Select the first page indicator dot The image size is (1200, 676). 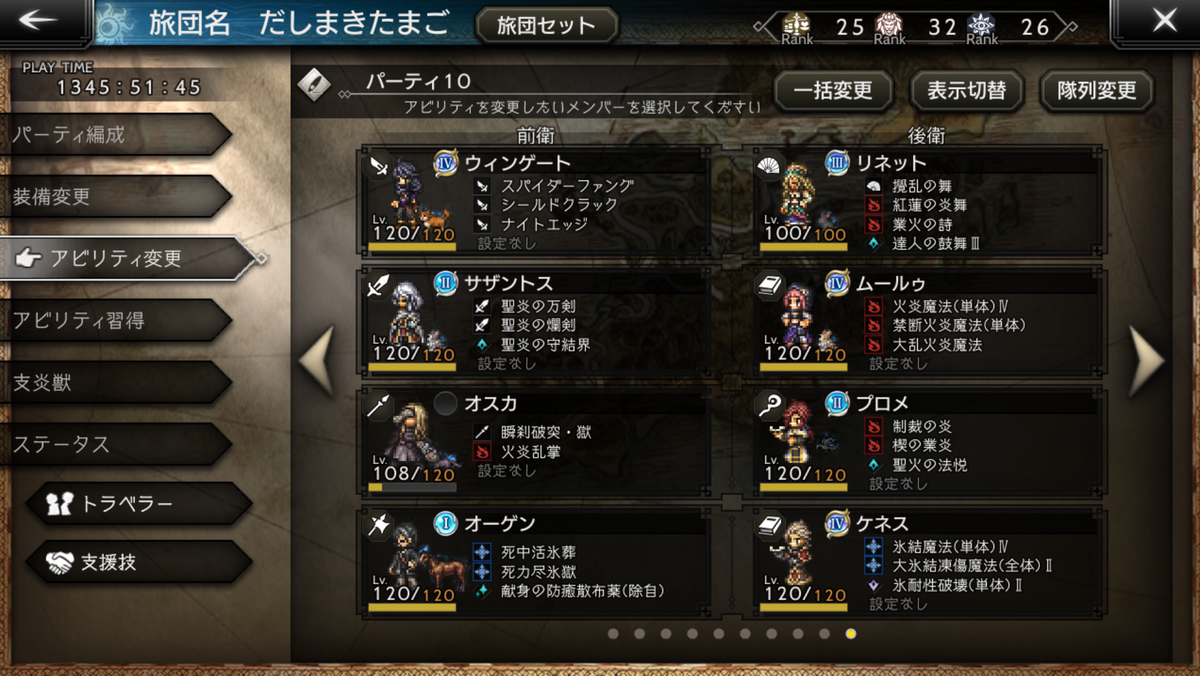(613, 633)
